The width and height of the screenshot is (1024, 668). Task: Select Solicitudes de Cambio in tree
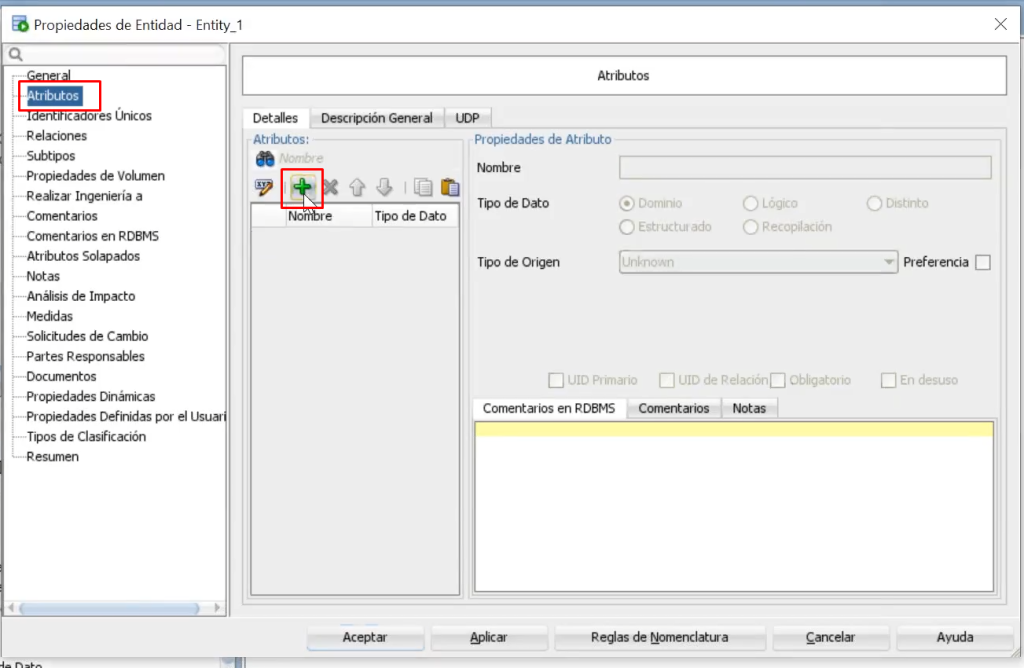point(87,336)
